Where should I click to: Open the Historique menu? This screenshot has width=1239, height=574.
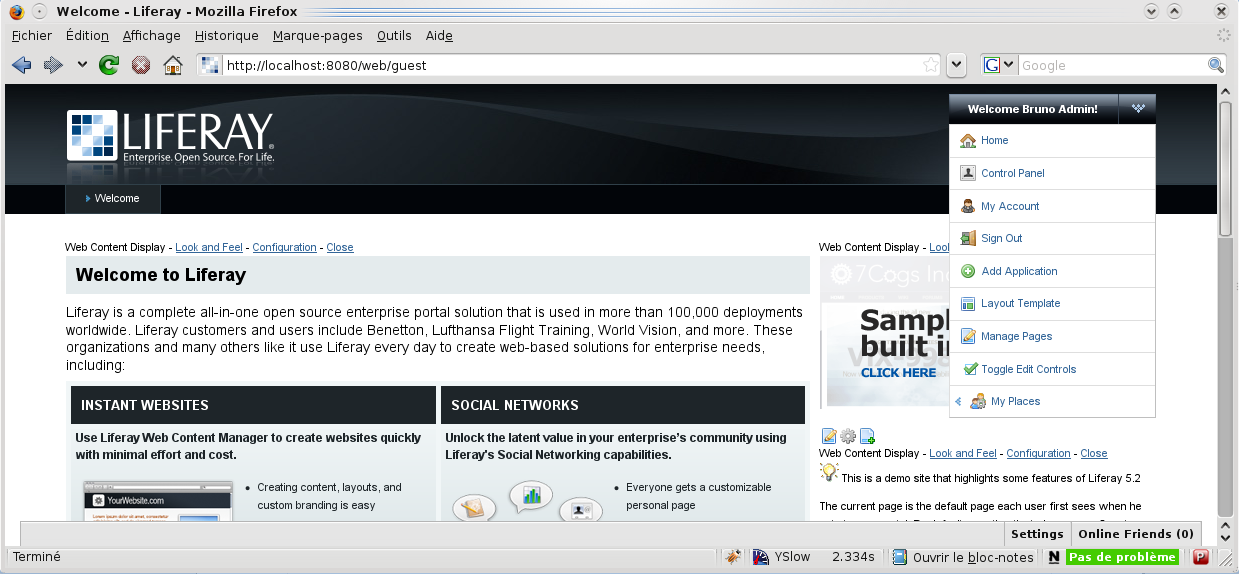(227, 35)
